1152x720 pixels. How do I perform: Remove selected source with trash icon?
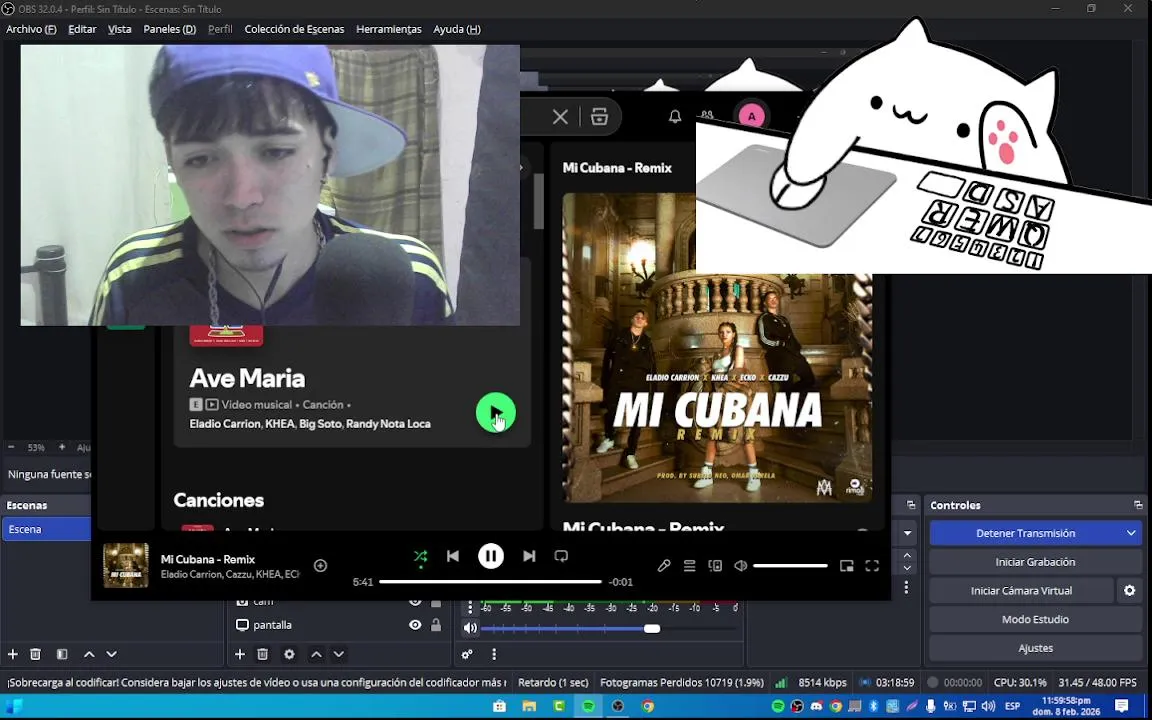(x=262, y=654)
